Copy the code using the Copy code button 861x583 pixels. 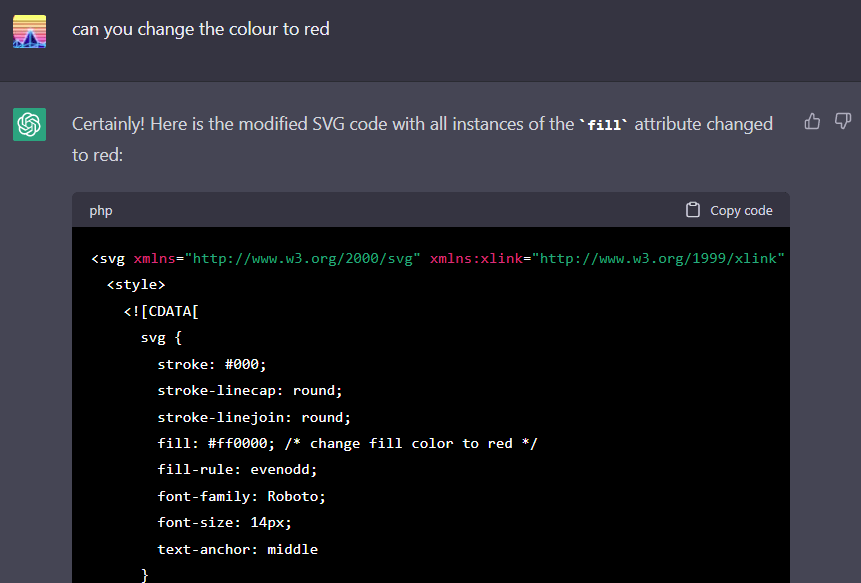[729, 210]
